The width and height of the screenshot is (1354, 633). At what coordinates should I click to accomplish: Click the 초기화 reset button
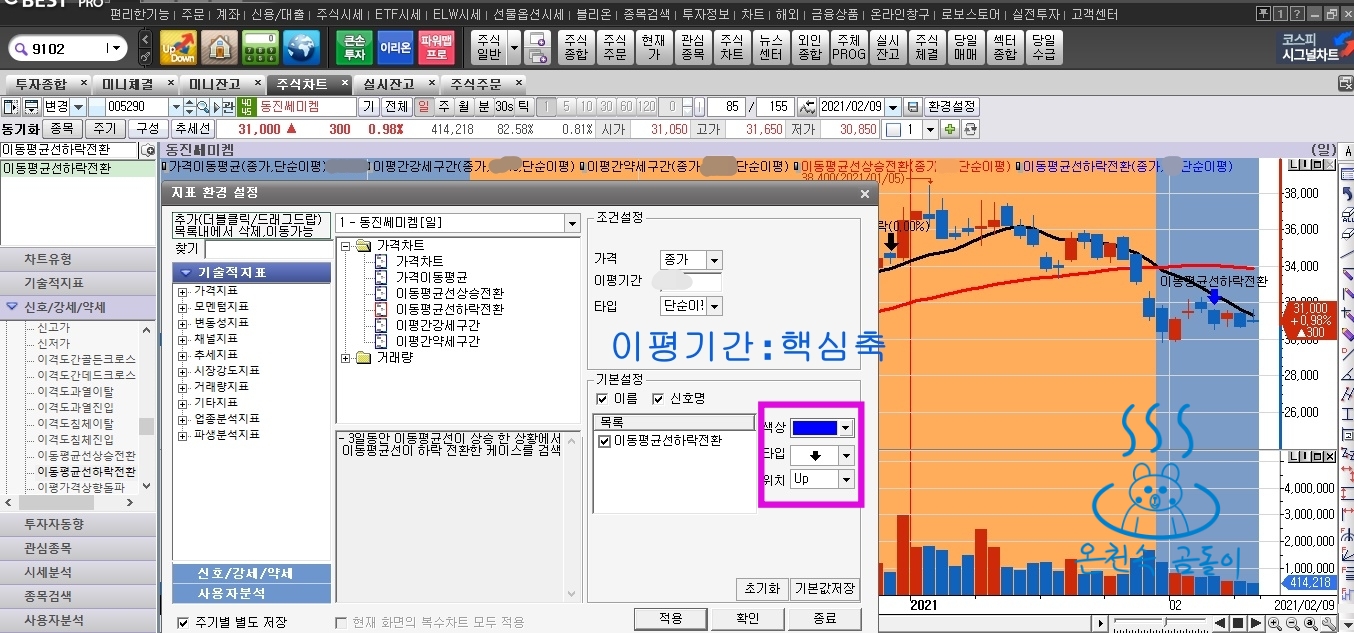[761, 588]
